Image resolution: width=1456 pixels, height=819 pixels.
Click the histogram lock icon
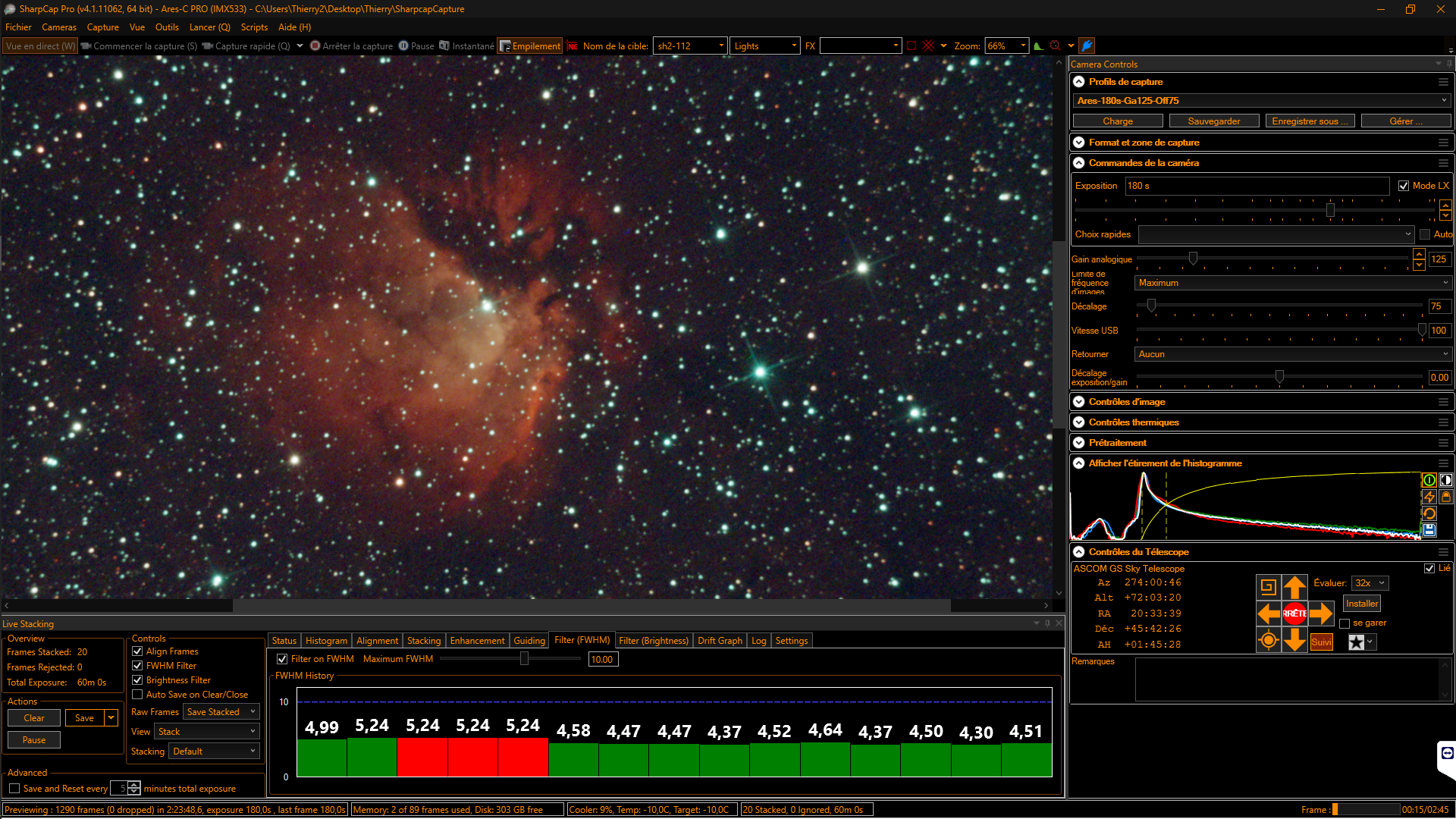pyautogui.click(x=1445, y=497)
